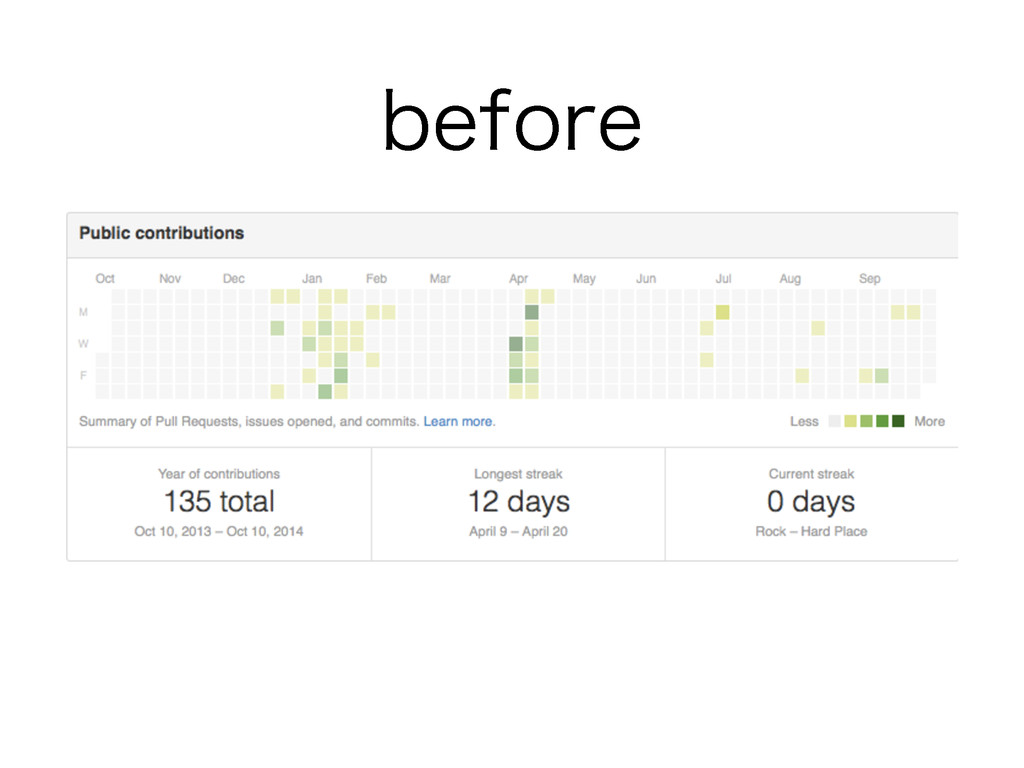Image resolution: width=1024 pixels, height=768 pixels.
Task: Click the Oct month label
Action: click(x=105, y=278)
